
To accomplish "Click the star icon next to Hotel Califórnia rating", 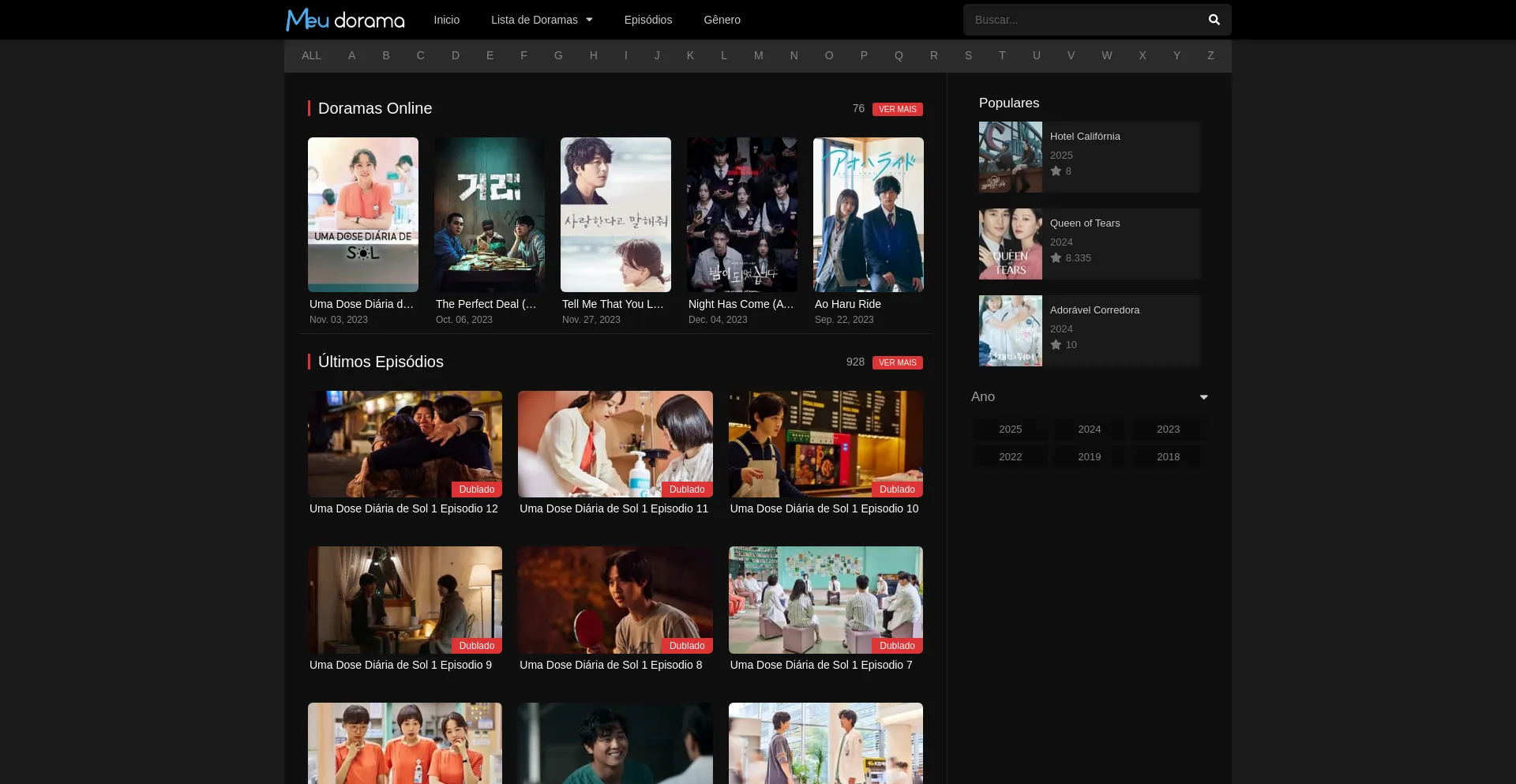I will 1056,171.
